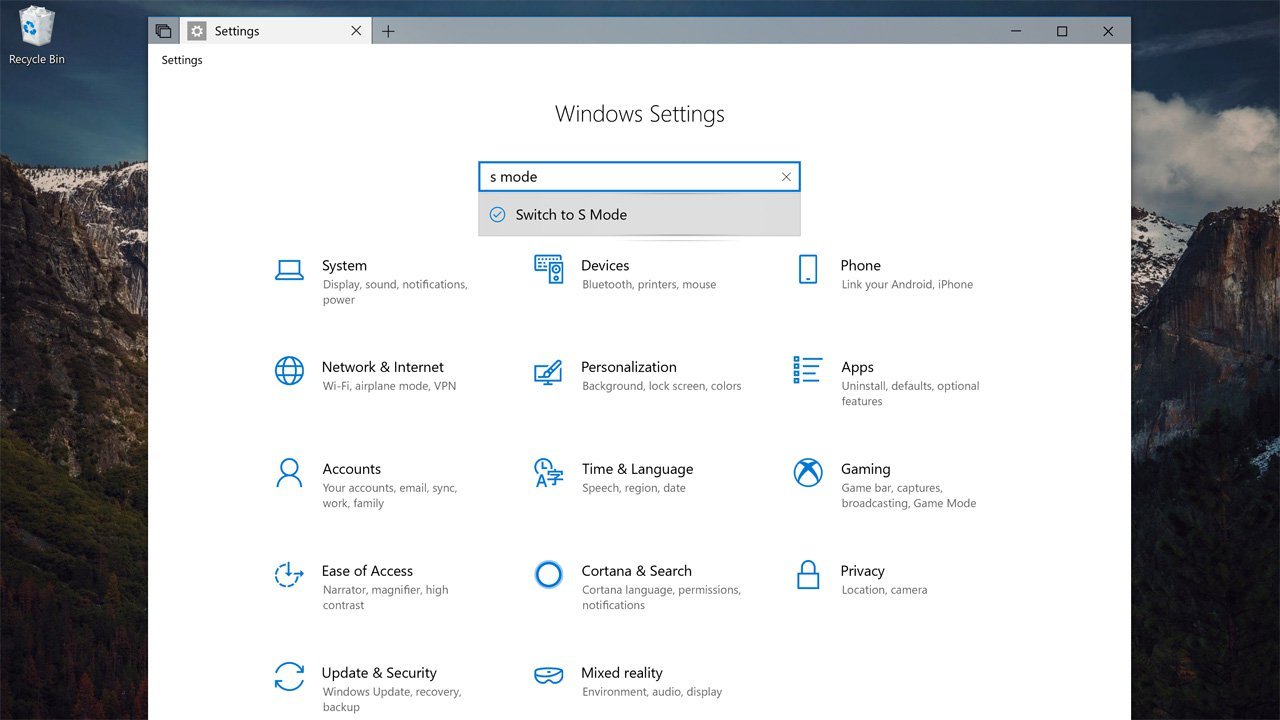This screenshot has height=720, width=1280.
Task: Open the Apps category title
Action: coord(858,368)
